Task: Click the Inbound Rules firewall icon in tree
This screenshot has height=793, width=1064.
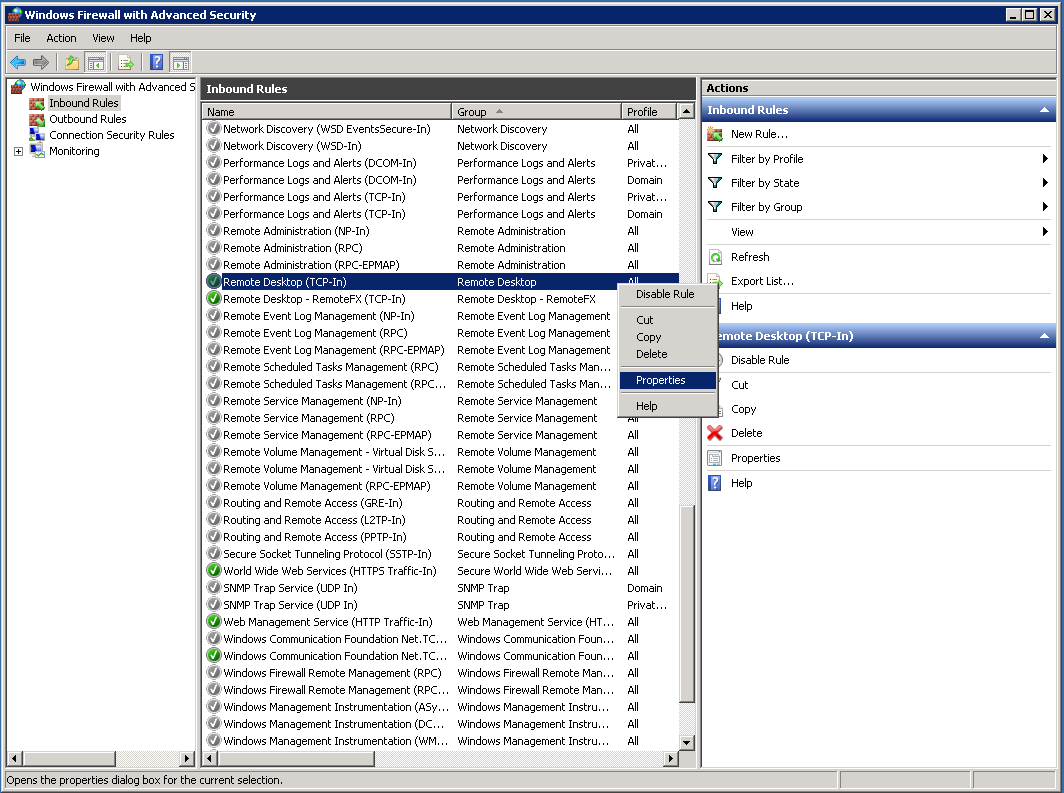Action: pos(37,103)
